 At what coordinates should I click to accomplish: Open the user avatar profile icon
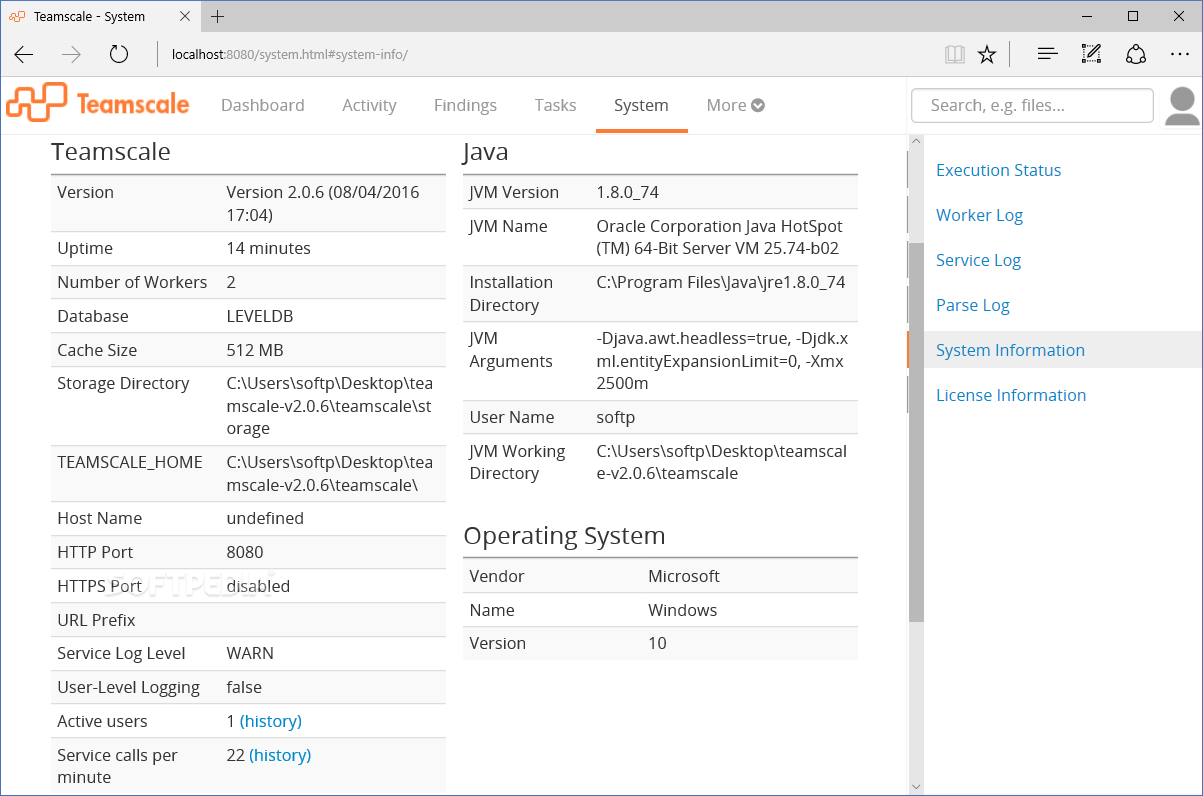click(x=1183, y=106)
